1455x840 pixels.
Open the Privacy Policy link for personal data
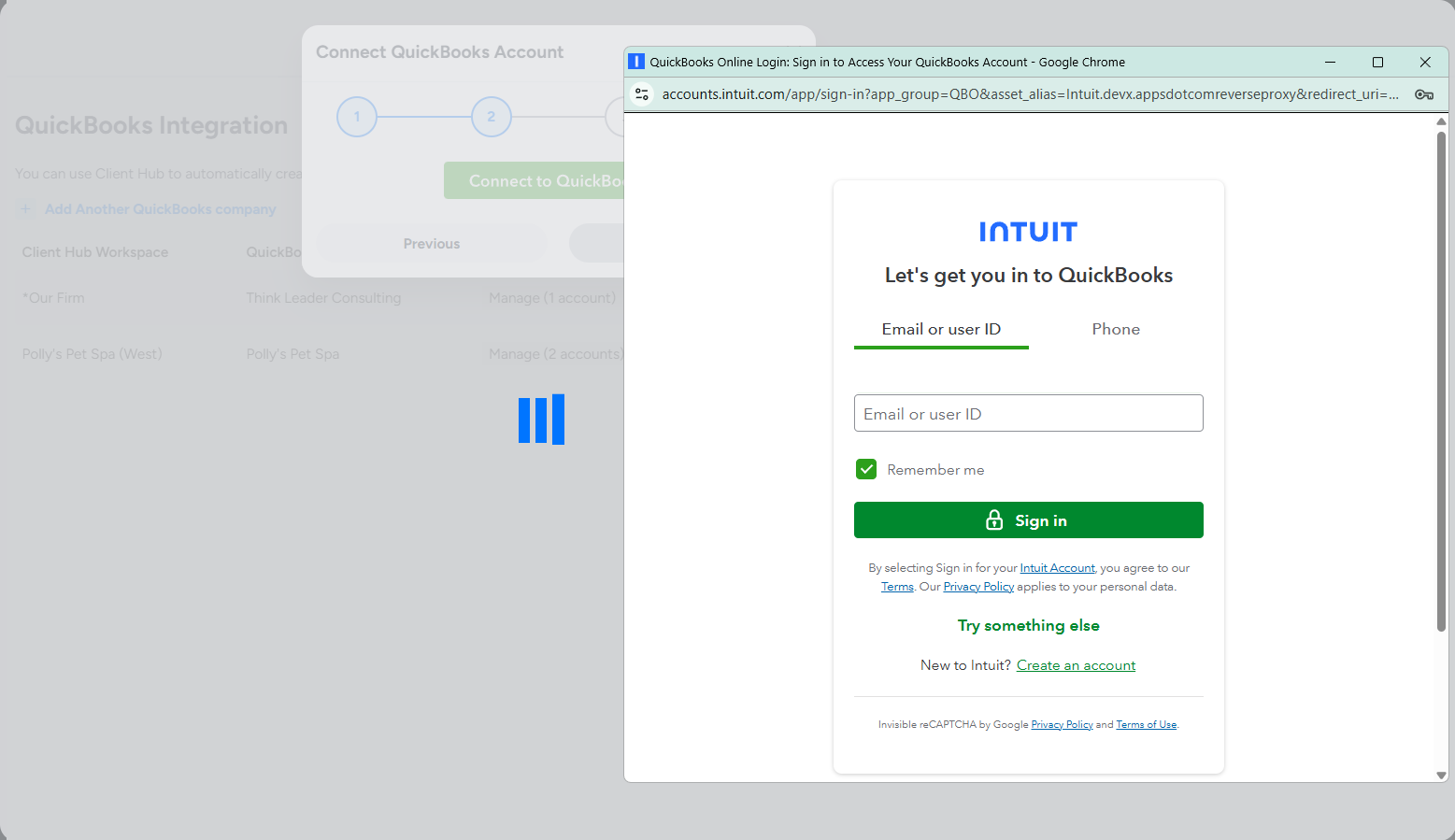click(x=978, y=587)
